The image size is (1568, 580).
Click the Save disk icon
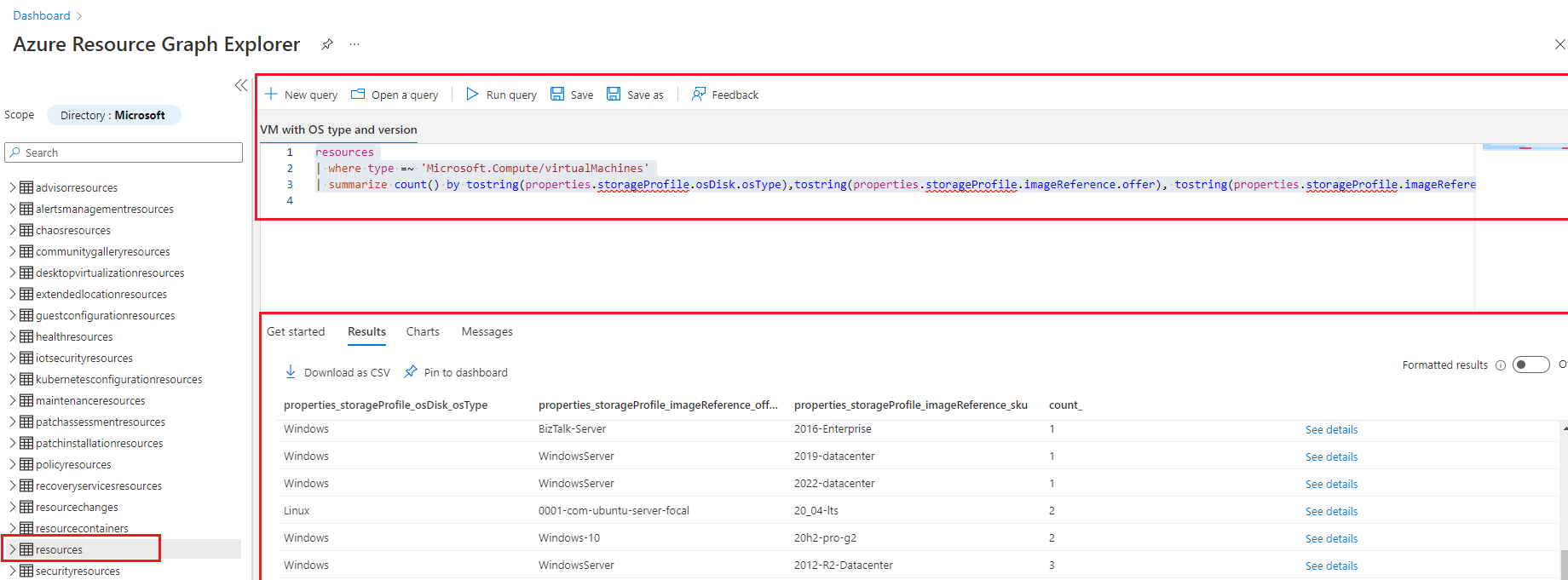(557, 94)
